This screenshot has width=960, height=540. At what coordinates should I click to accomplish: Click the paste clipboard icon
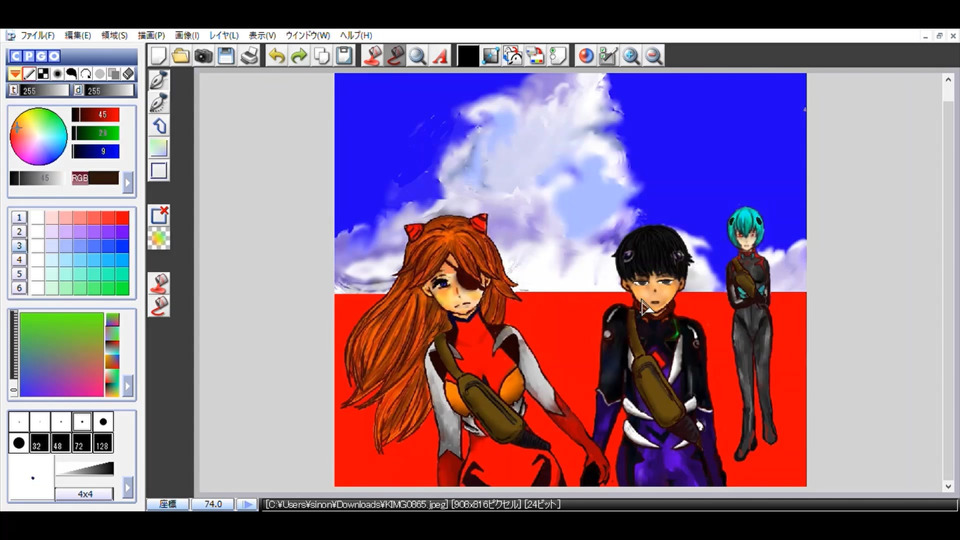pos(344,56)
